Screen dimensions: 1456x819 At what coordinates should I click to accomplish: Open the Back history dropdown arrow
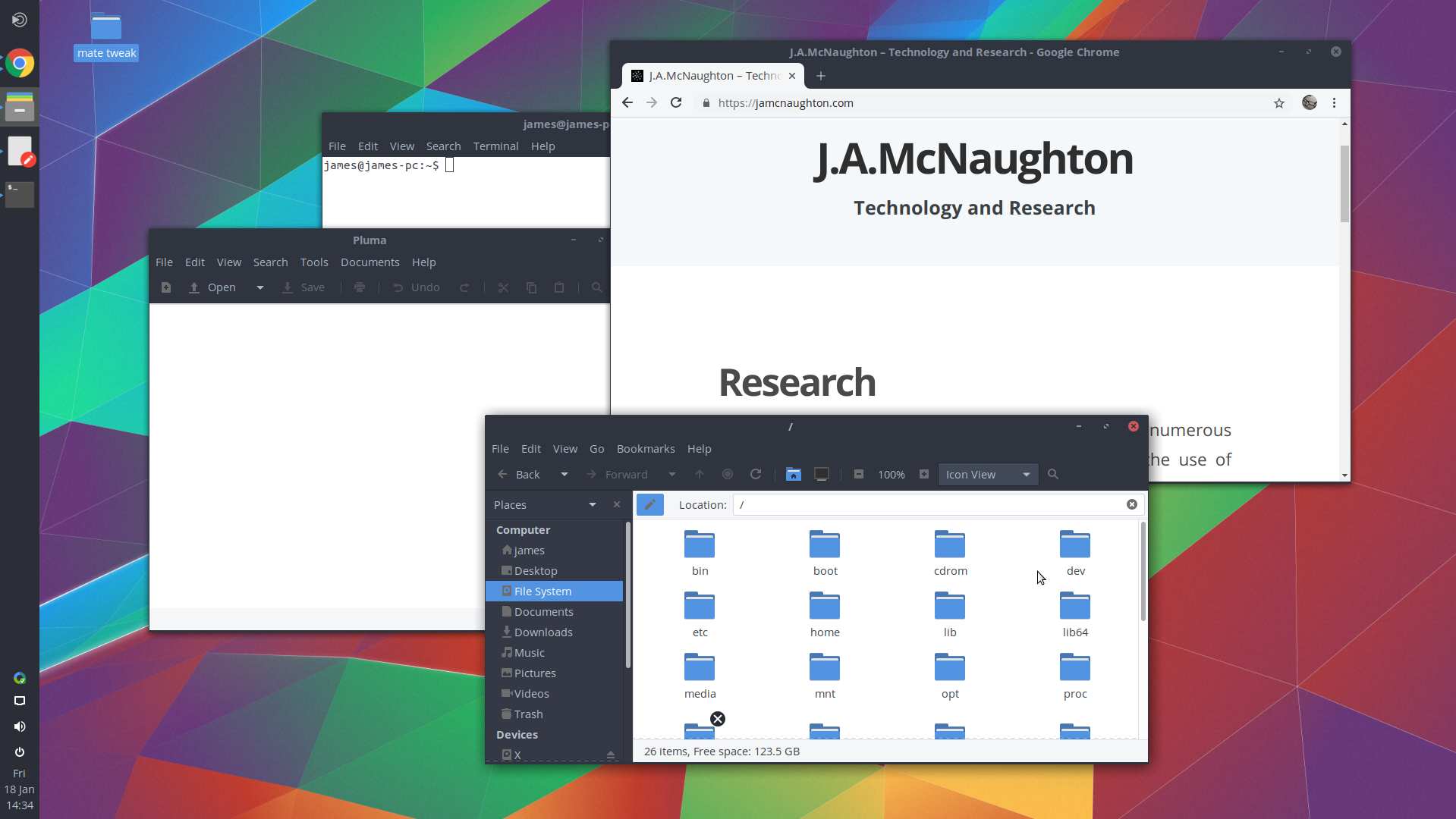click(564, 474)
